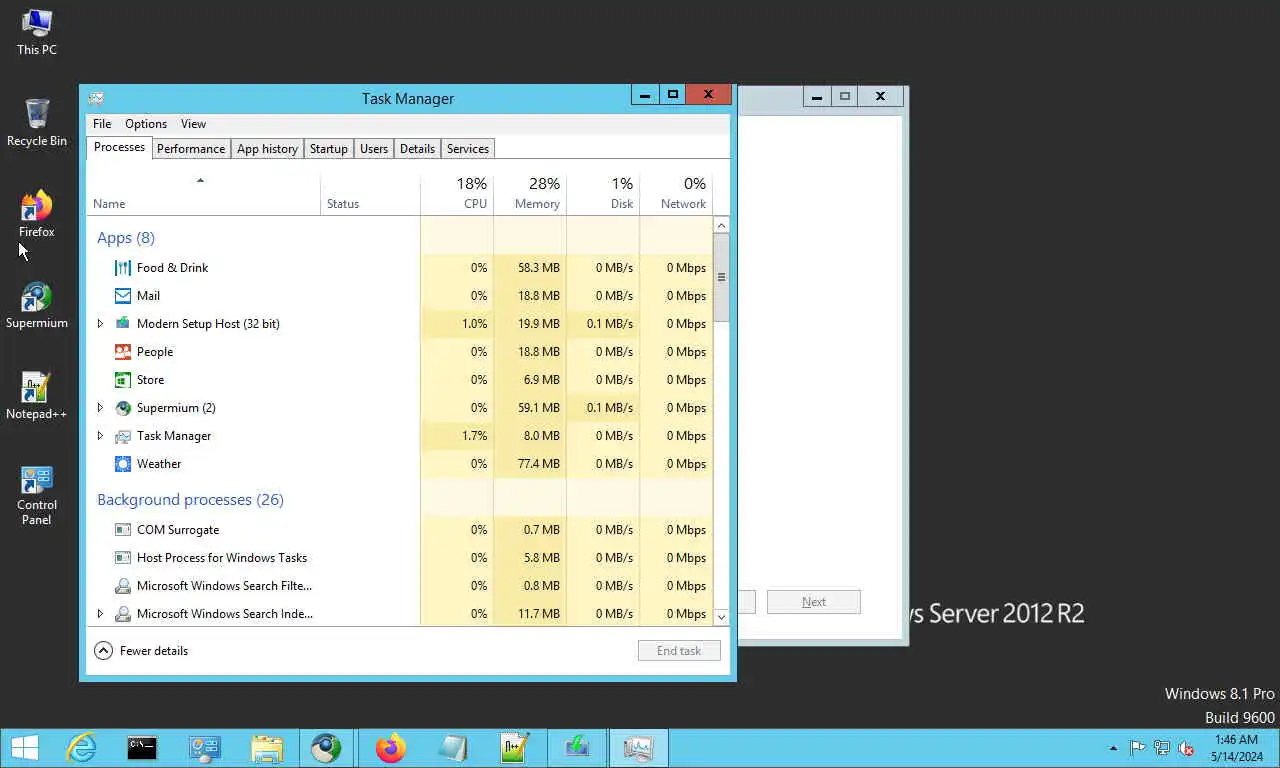Select the Recycle Bin desktop icon
The height and width of the screenshot is (768, 1280).
pos(37,123)
